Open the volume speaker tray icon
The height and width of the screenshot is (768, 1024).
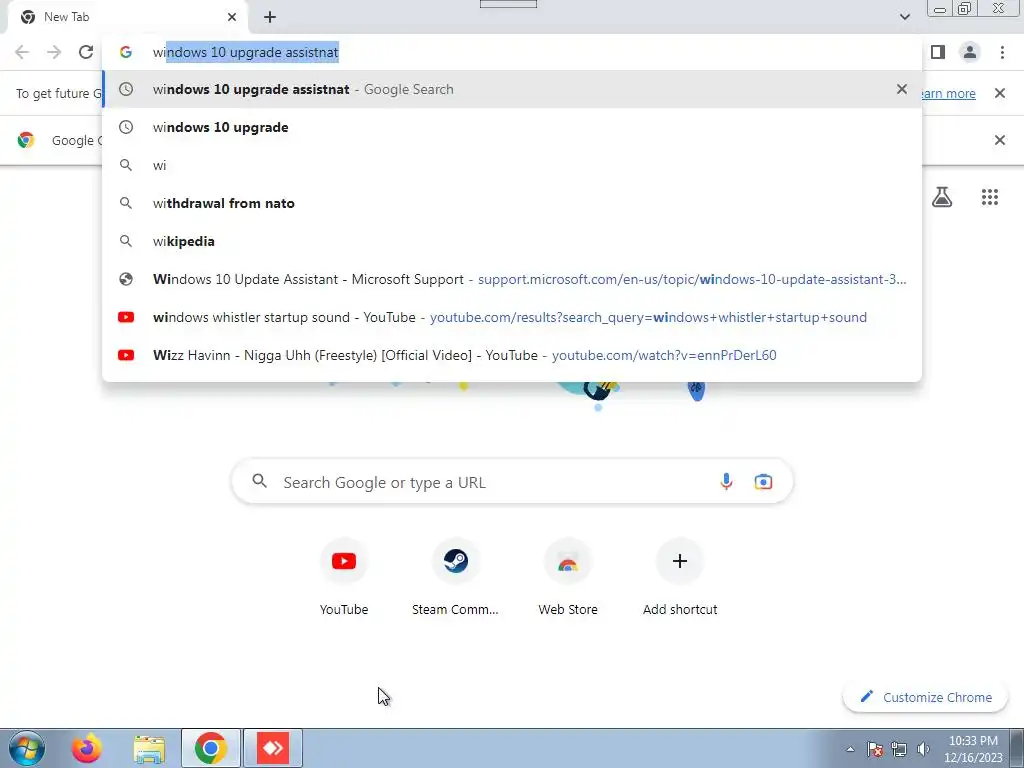923,749
